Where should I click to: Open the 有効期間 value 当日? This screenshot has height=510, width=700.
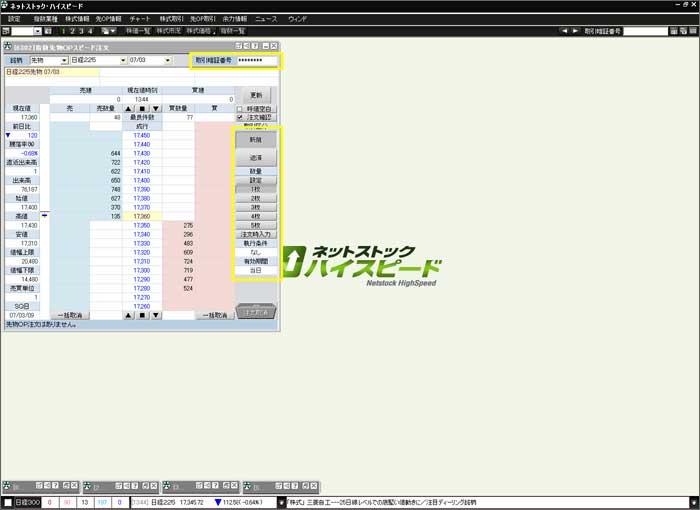point(256,270)
